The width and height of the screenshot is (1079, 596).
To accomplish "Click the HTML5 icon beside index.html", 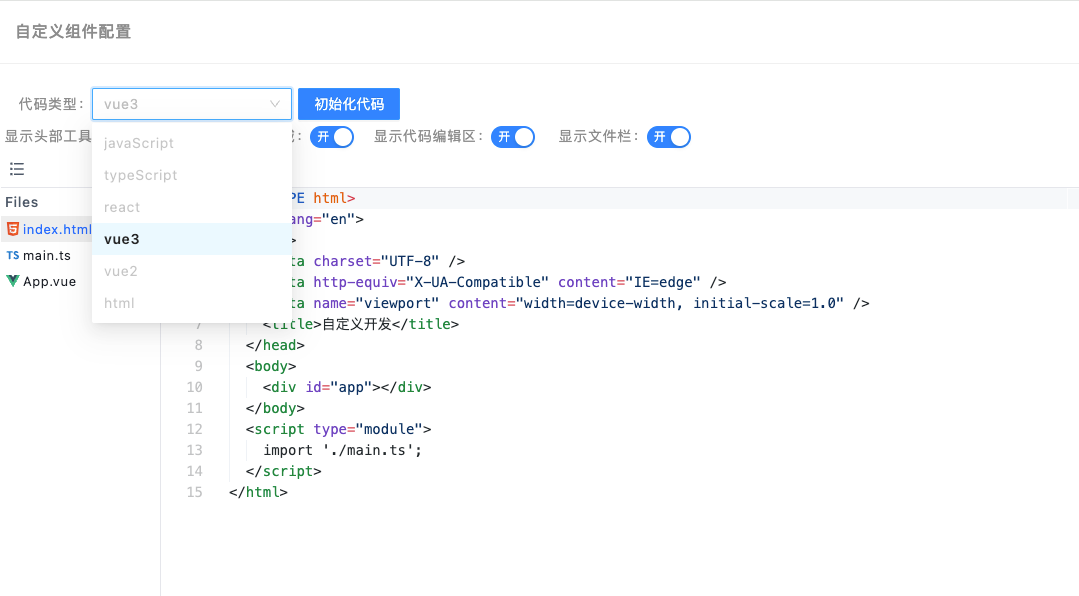I will 12,228.
